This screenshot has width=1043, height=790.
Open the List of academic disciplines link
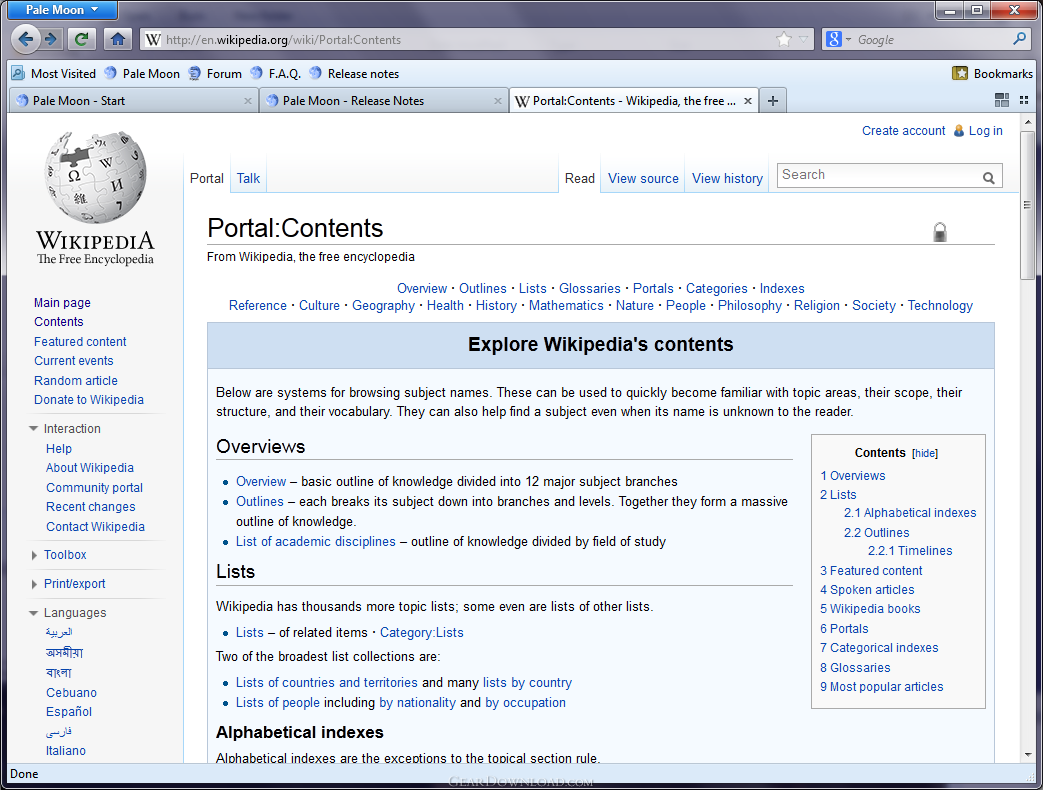click(x=316, y=542)
